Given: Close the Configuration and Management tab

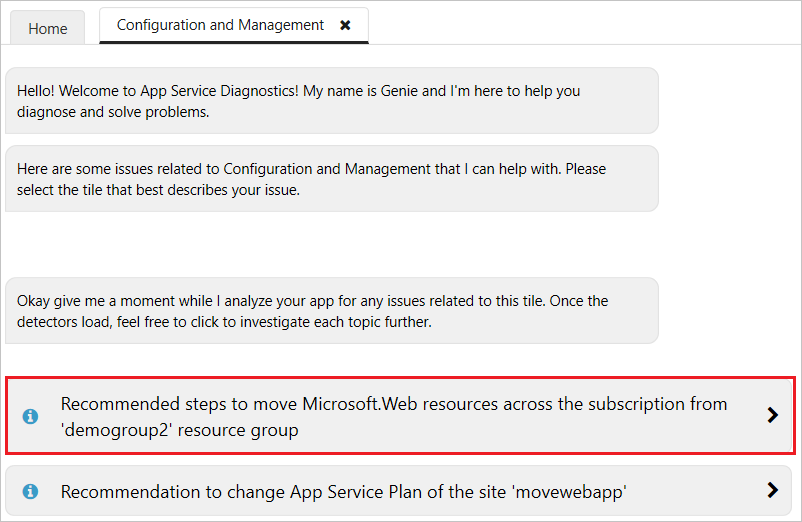Looking at the screenshot, I should [x=345, y=25].
